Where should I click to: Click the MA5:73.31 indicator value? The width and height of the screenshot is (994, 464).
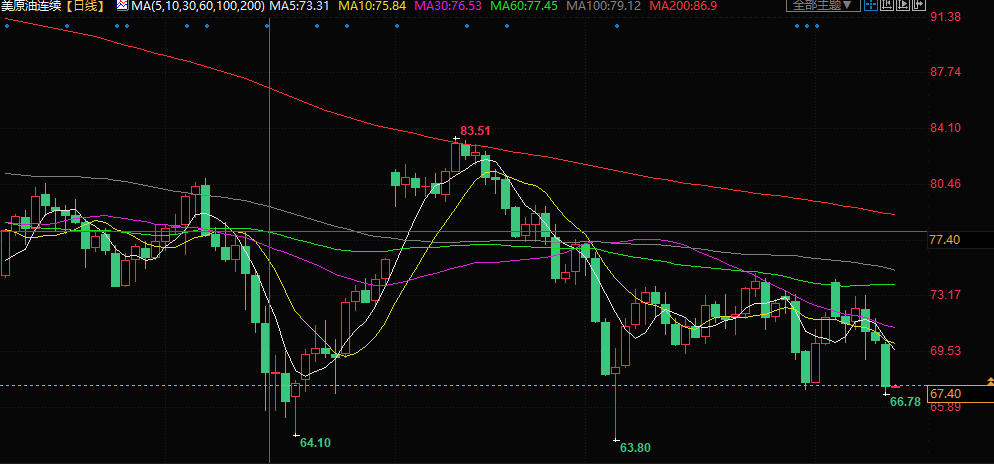tap(301, 6)
